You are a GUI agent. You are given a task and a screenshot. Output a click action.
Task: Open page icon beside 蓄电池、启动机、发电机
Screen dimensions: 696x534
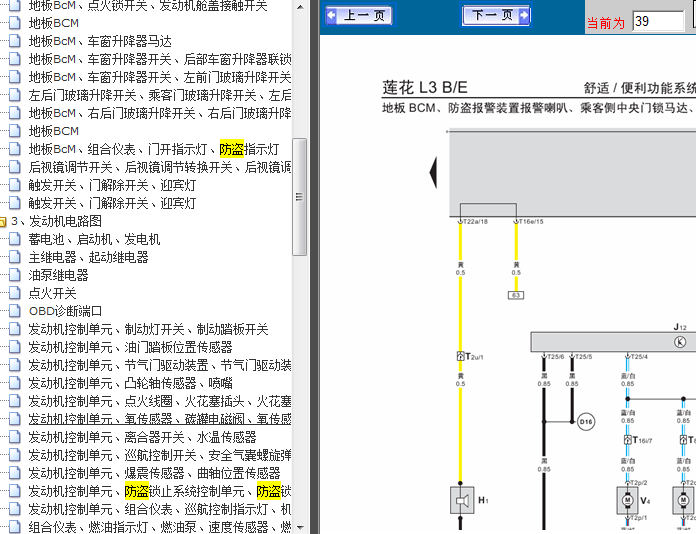coord(15,239)
